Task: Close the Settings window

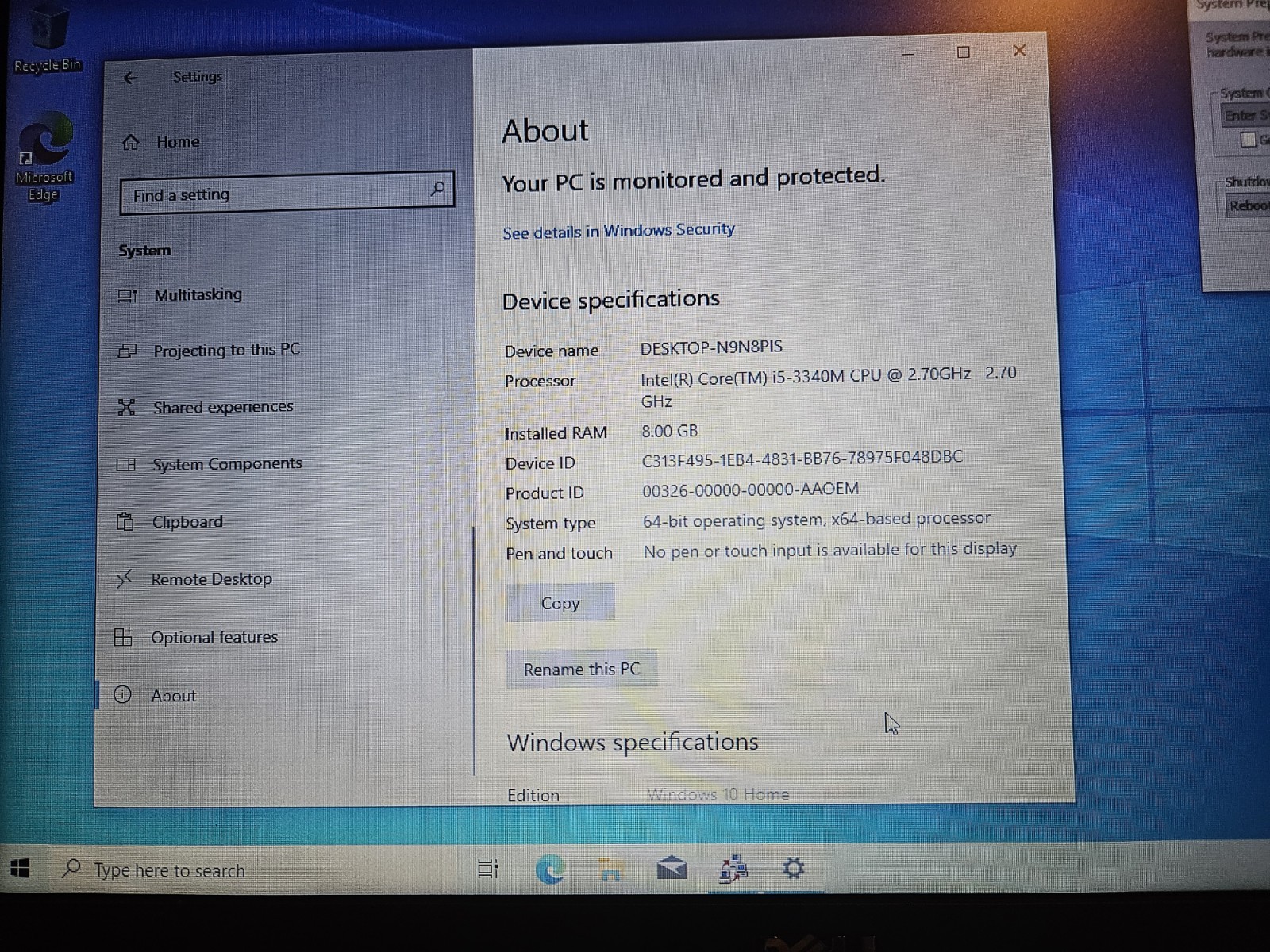Action: 1020,51
